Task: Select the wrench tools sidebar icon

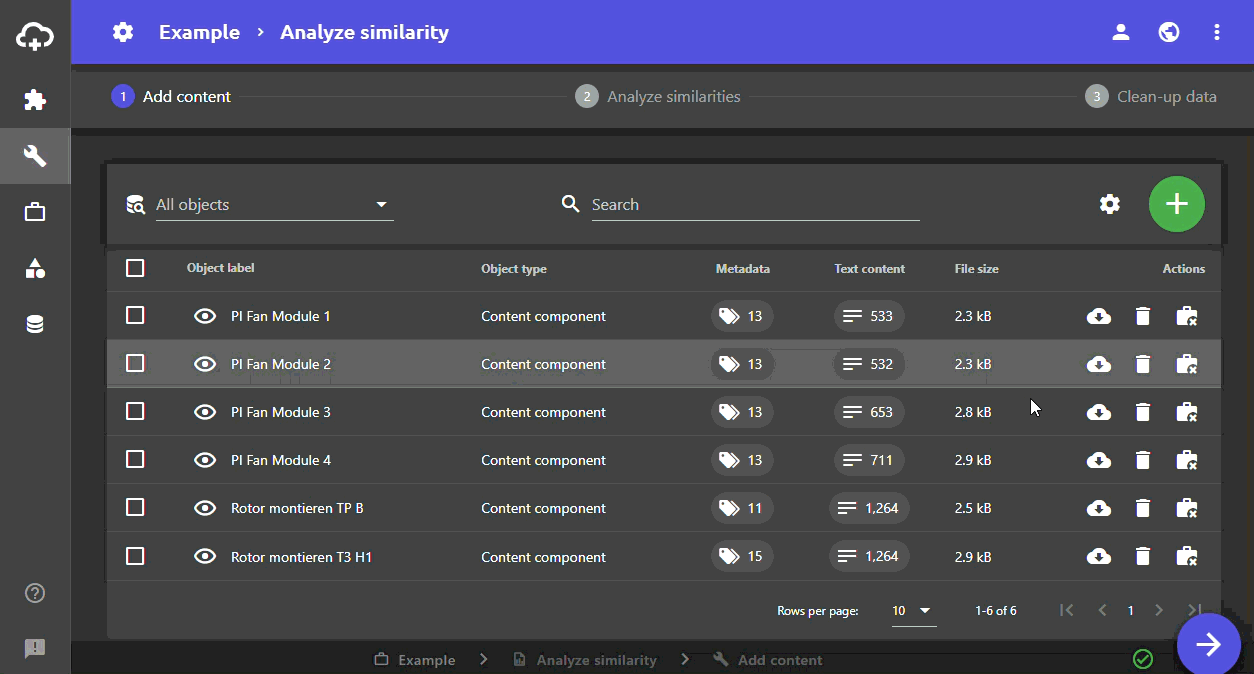Action: (x=35, y=156)
